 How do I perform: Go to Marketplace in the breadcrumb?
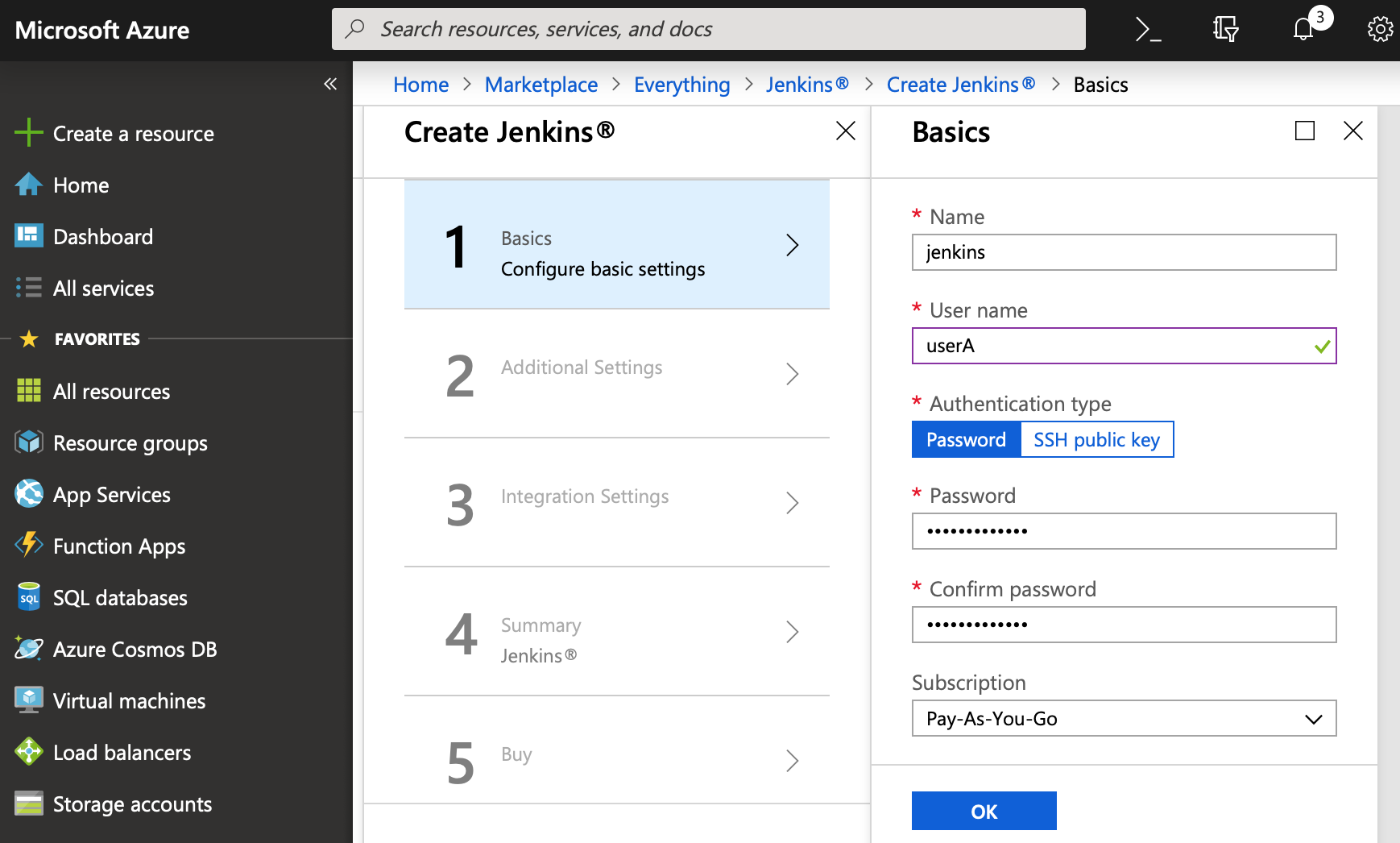[541, 85]
